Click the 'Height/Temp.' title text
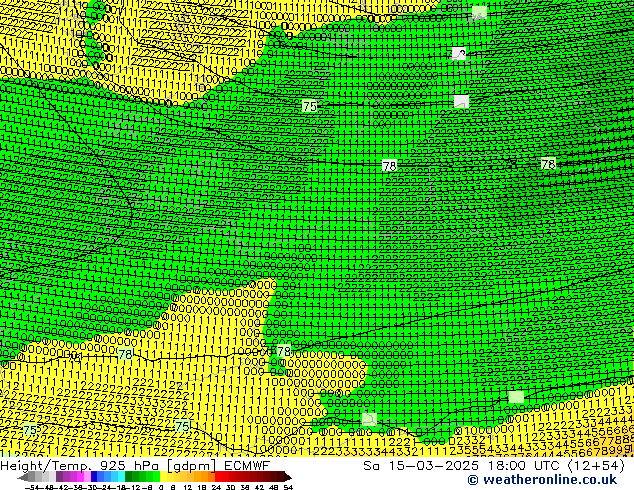The height and width of the screenshot is (490, 634). tap(46, 465)
